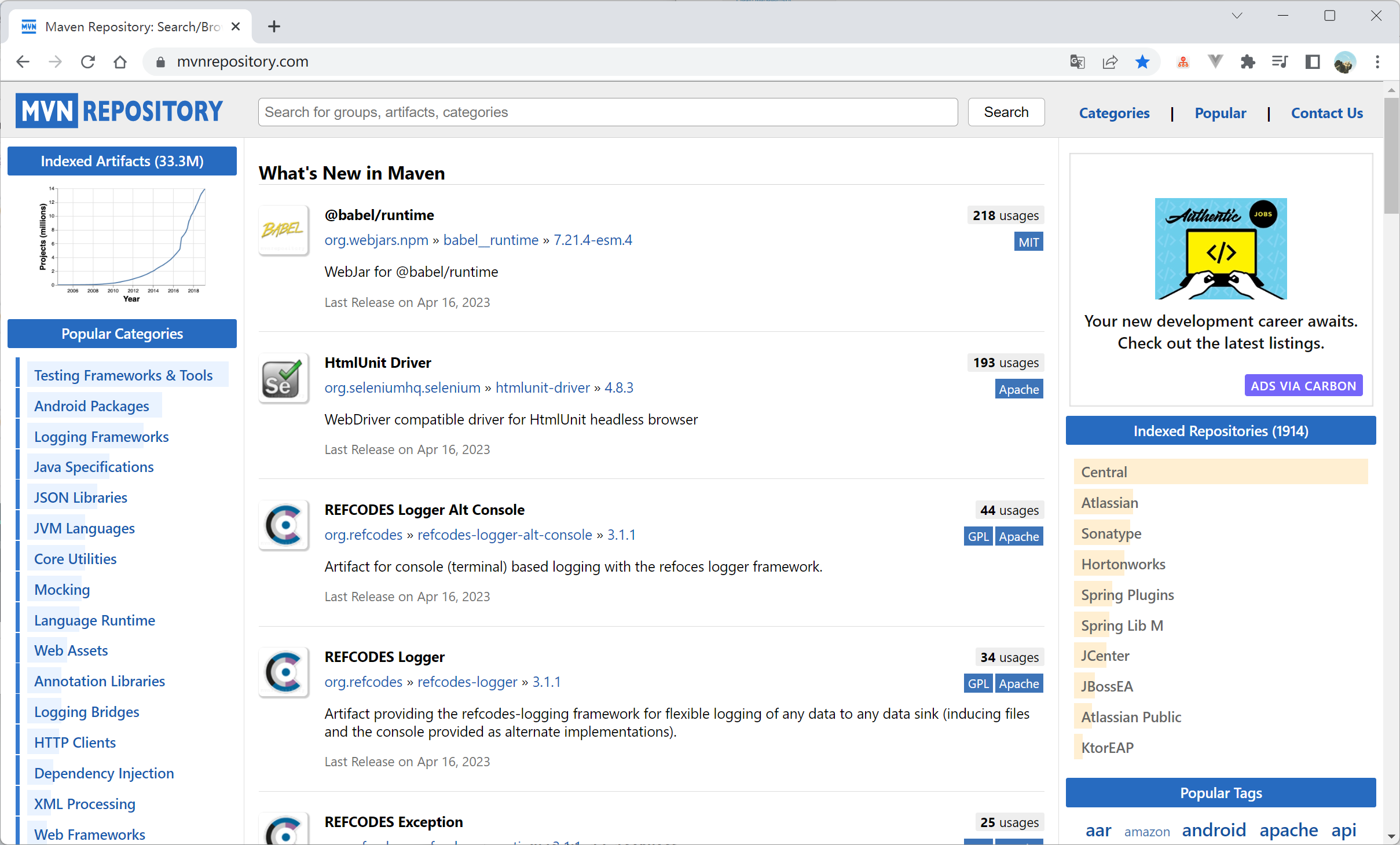Toggle the bookmark star for this page

[x=1142, y=62]
